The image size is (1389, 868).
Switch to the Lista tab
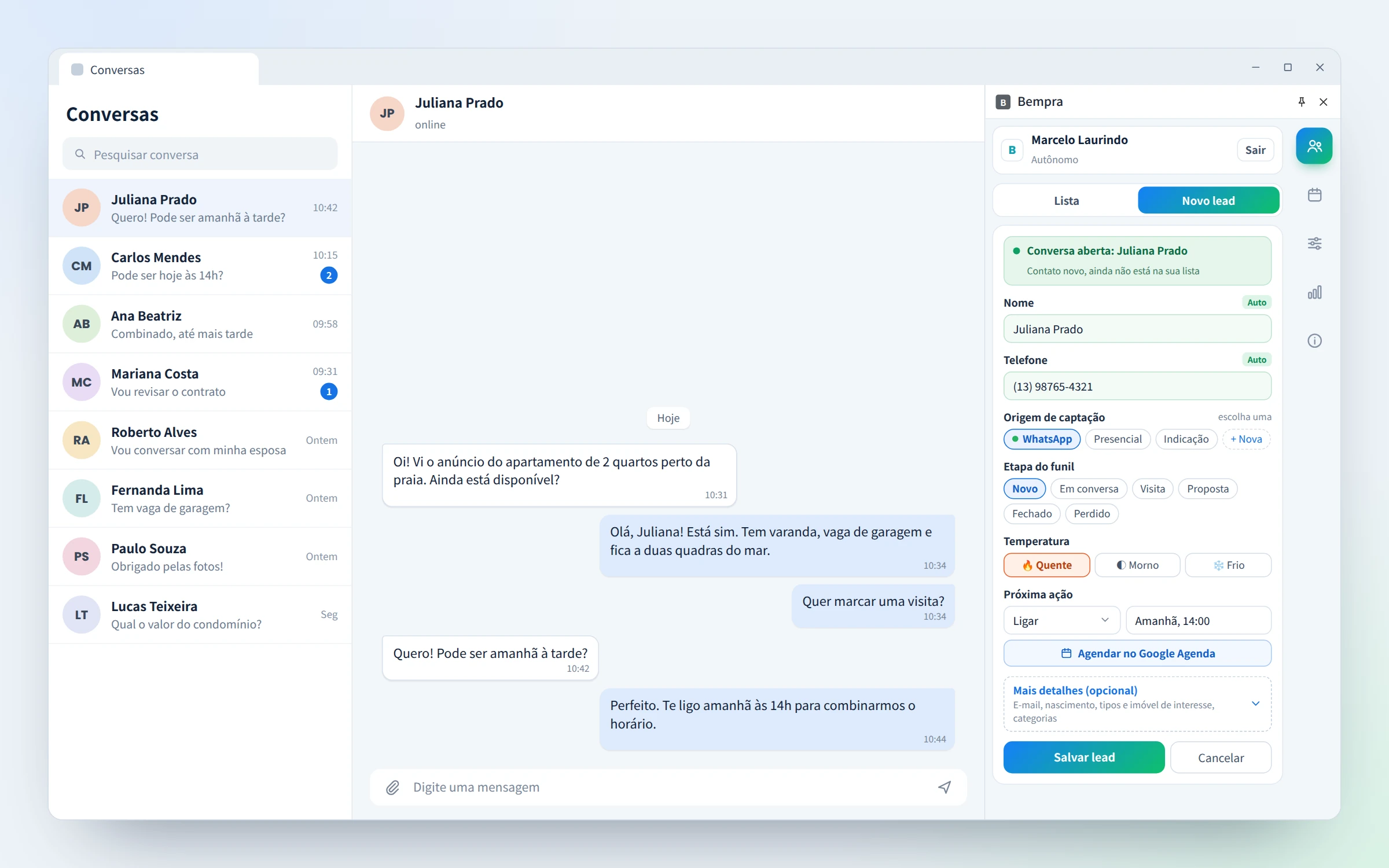point(1066,201)
